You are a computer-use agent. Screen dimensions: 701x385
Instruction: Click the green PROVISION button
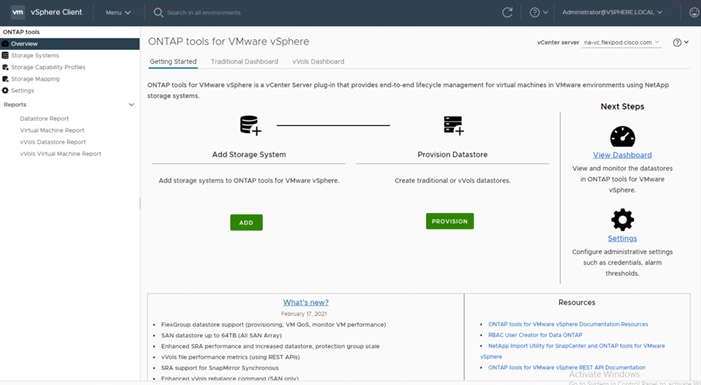tap(450, 221)
